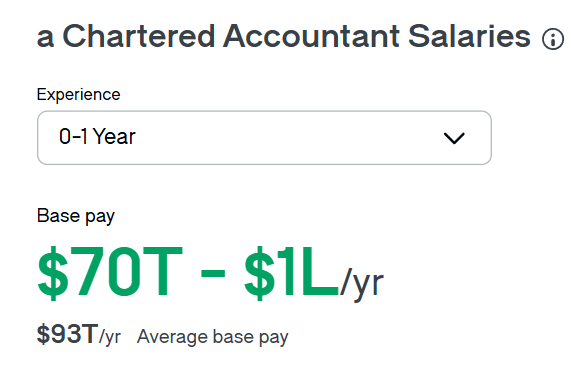The image size is (588, 372).
Task: Click the "Base pay" label
Action: pos(76,216)
